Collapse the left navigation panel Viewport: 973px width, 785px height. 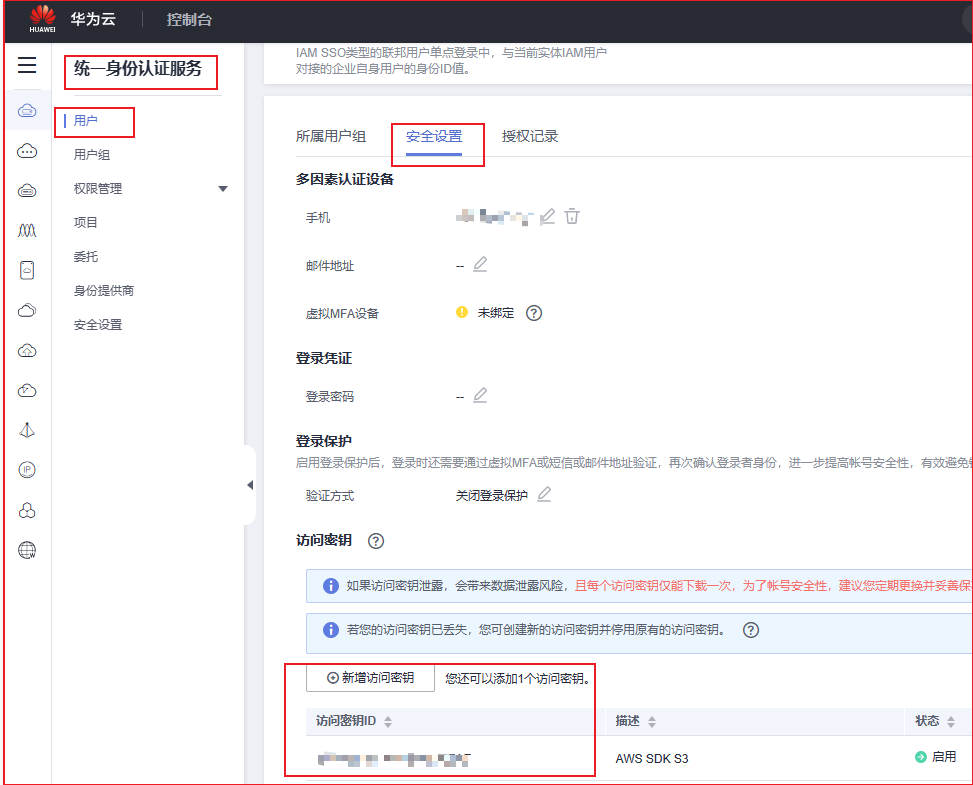pos(249,485)
